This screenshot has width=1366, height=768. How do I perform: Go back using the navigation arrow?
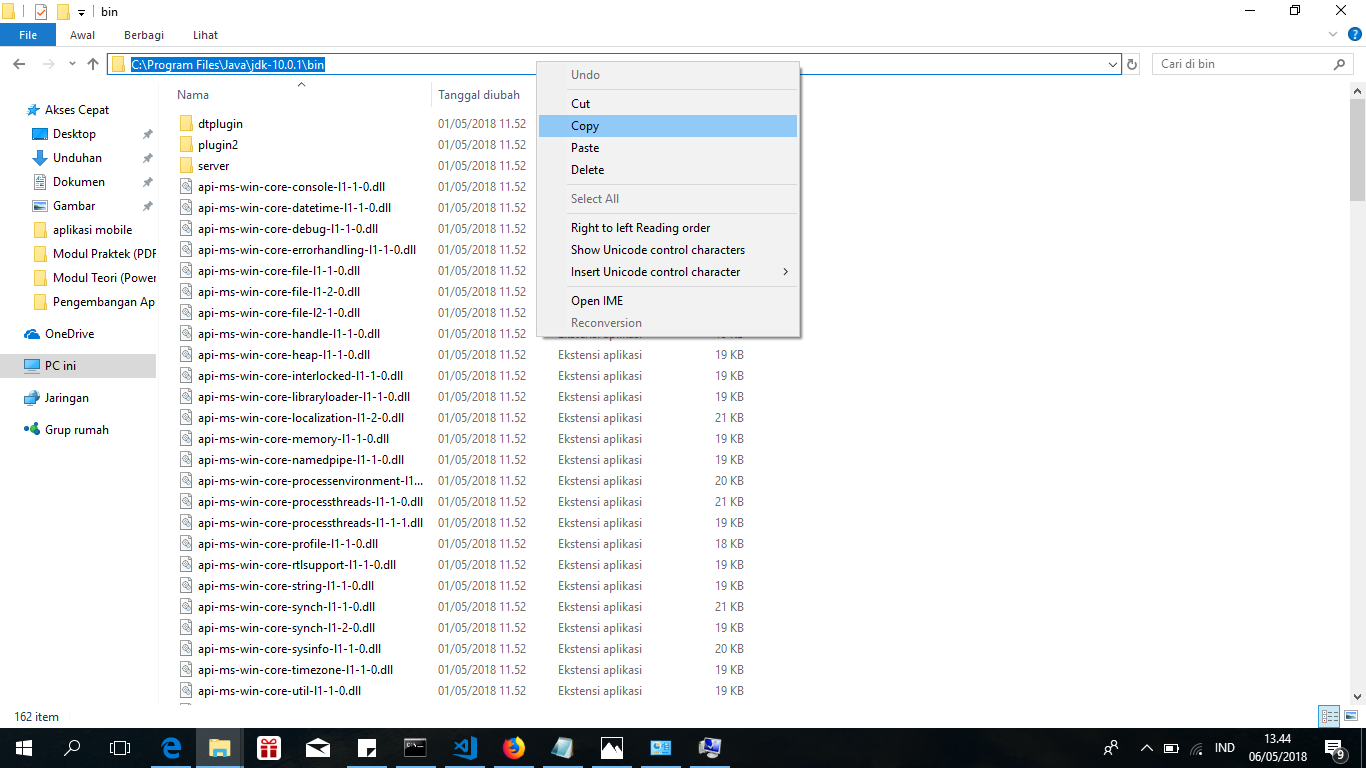click(18, 63)
